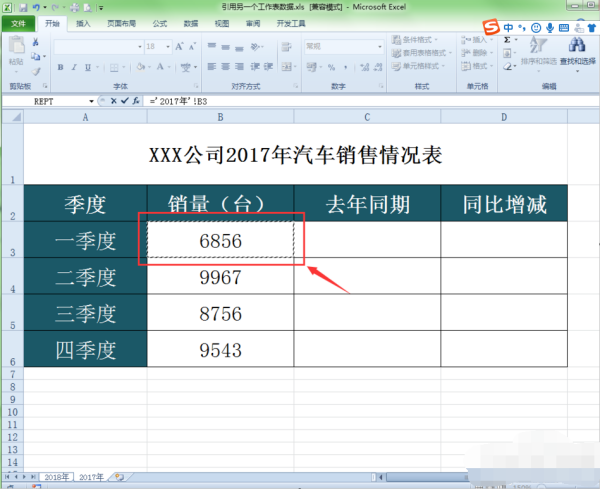
Task: Click the Insert Function fx icon
Action: (x=135, y=101)
